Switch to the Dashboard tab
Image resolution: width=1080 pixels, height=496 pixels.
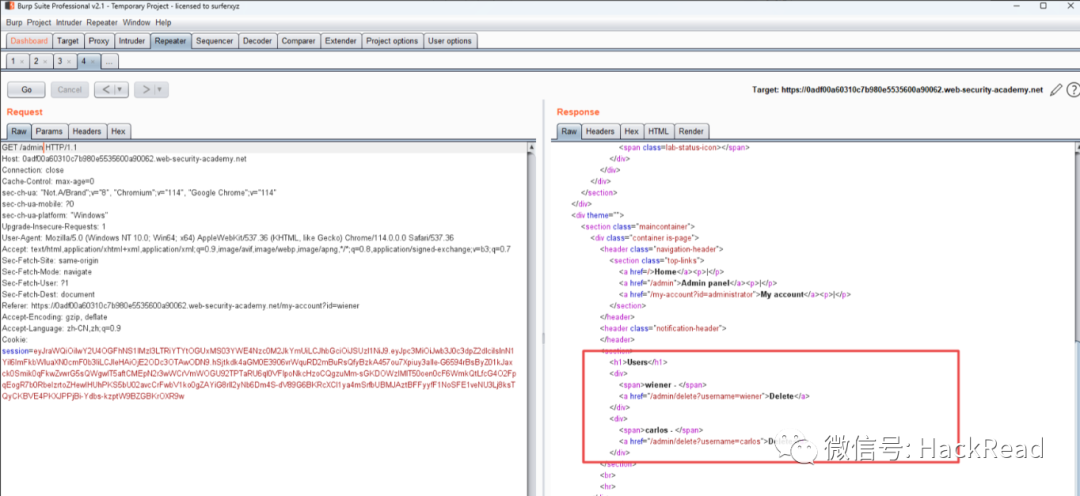click(29, 41)
